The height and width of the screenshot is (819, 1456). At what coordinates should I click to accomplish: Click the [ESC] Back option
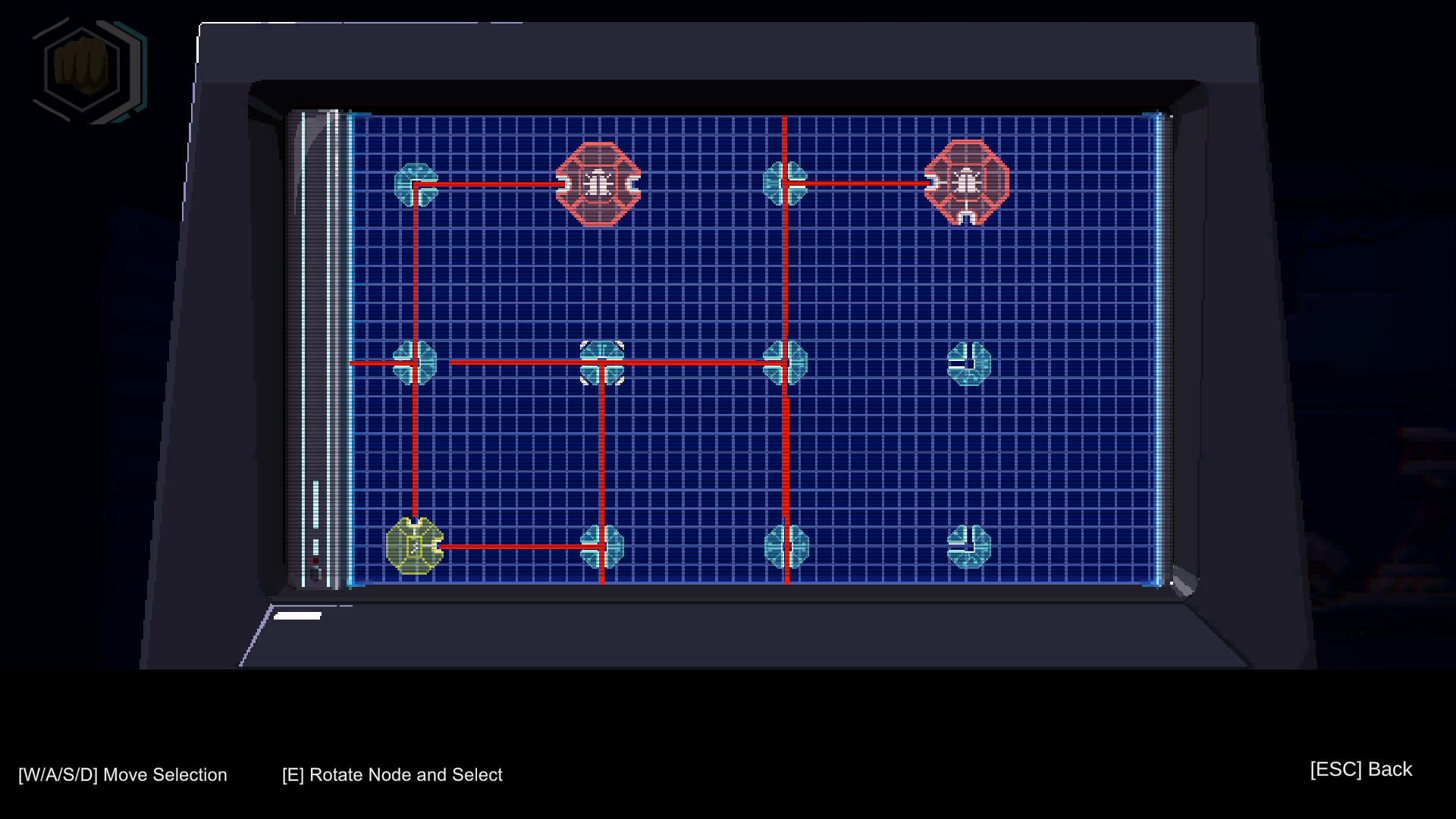click(x=1360, y=769)
